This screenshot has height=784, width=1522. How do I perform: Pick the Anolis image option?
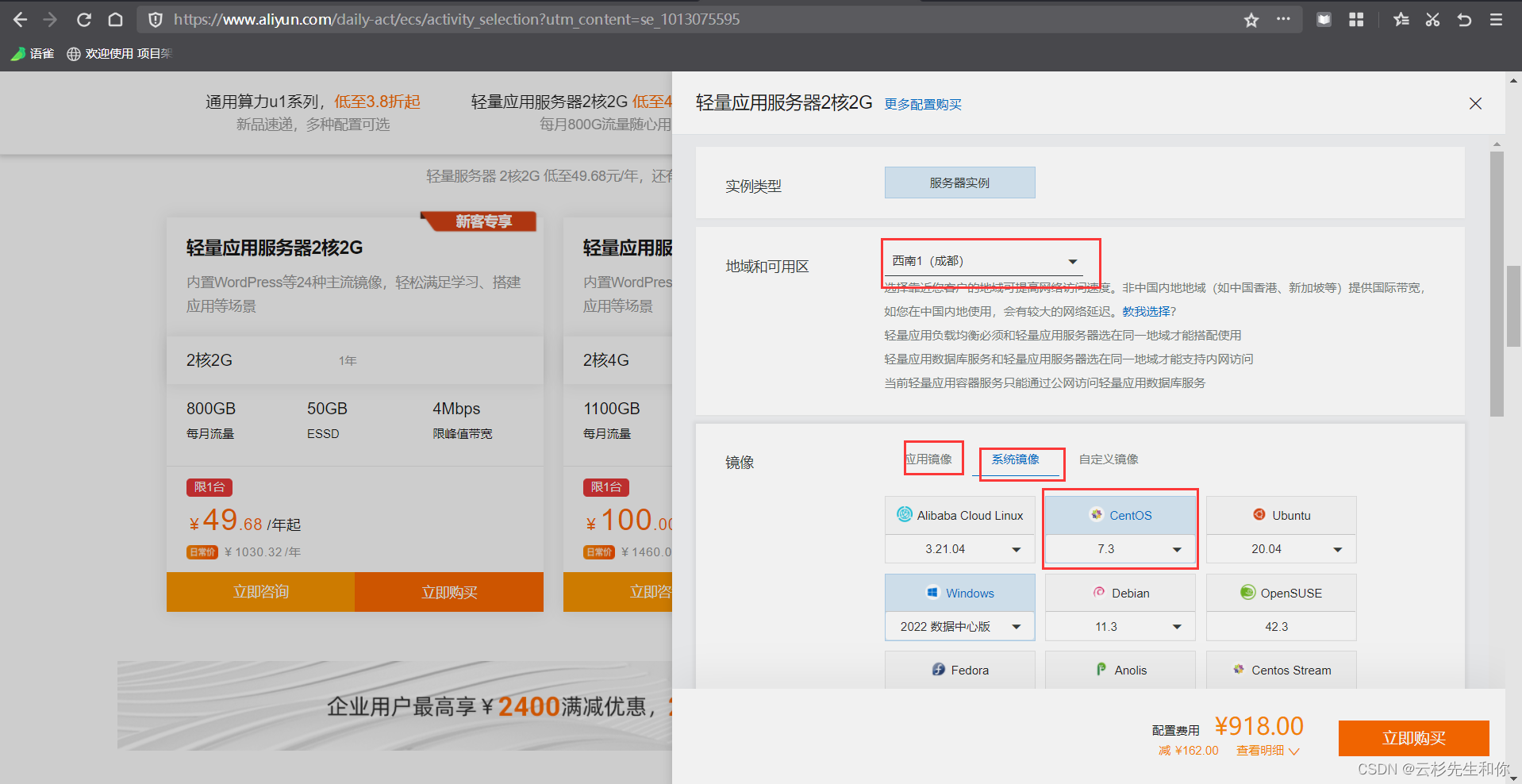[x=1120, y=670]
